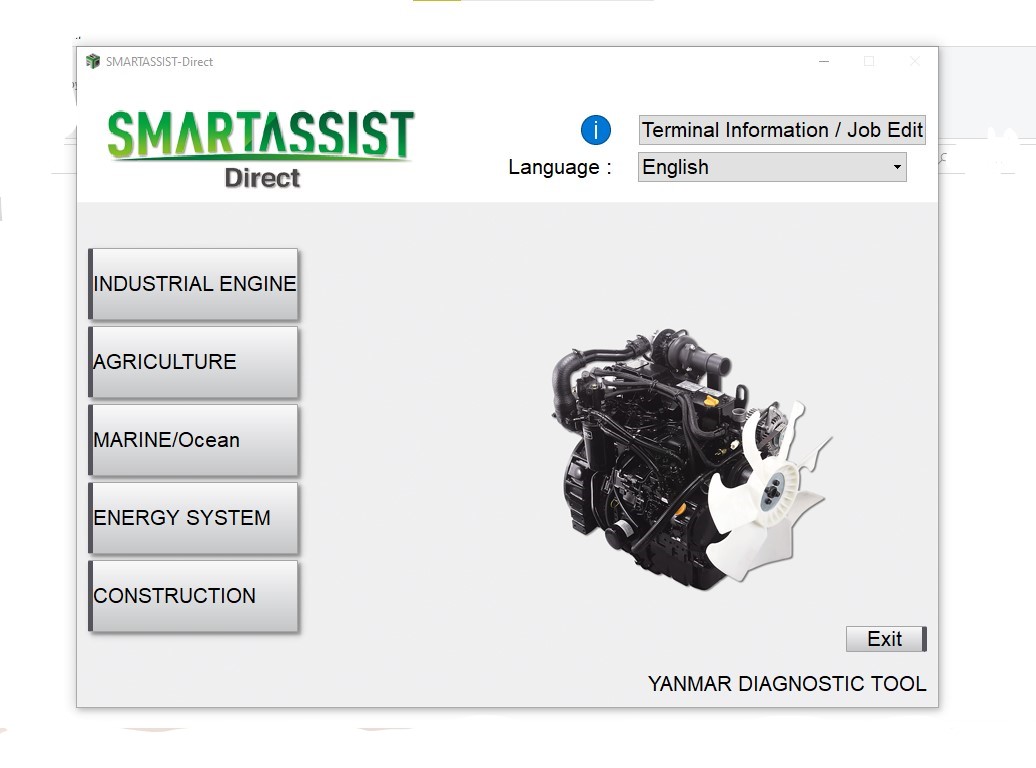
Task: Select AGRICULTURE
Action: tap(193, 362)
